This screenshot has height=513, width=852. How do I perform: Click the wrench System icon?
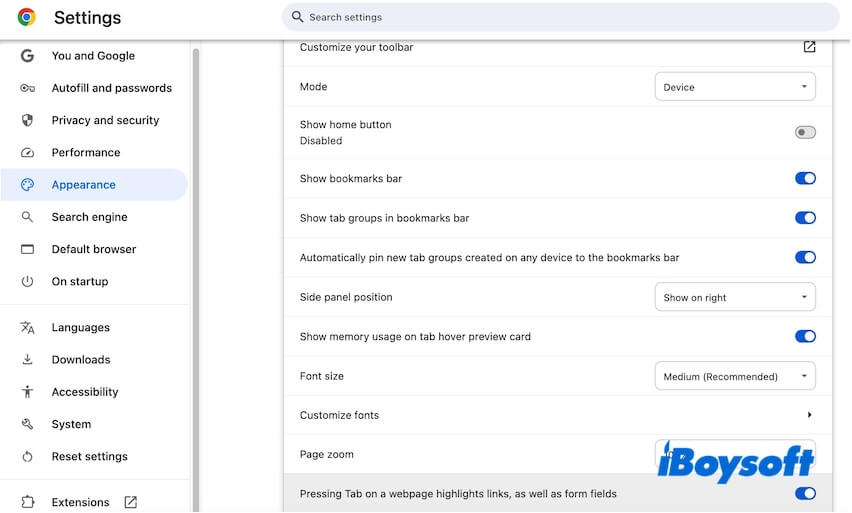[27, 424]
